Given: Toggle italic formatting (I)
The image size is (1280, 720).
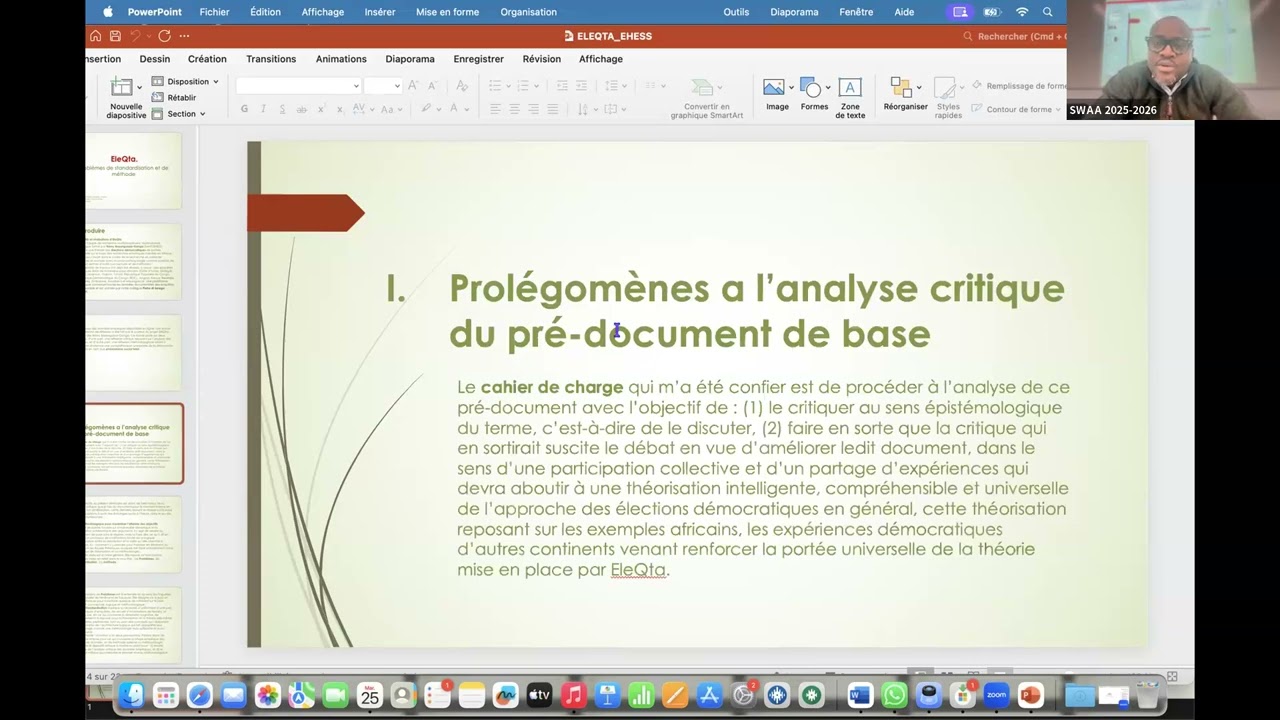Looking at the screenshot, I should (x=264, y=109).
